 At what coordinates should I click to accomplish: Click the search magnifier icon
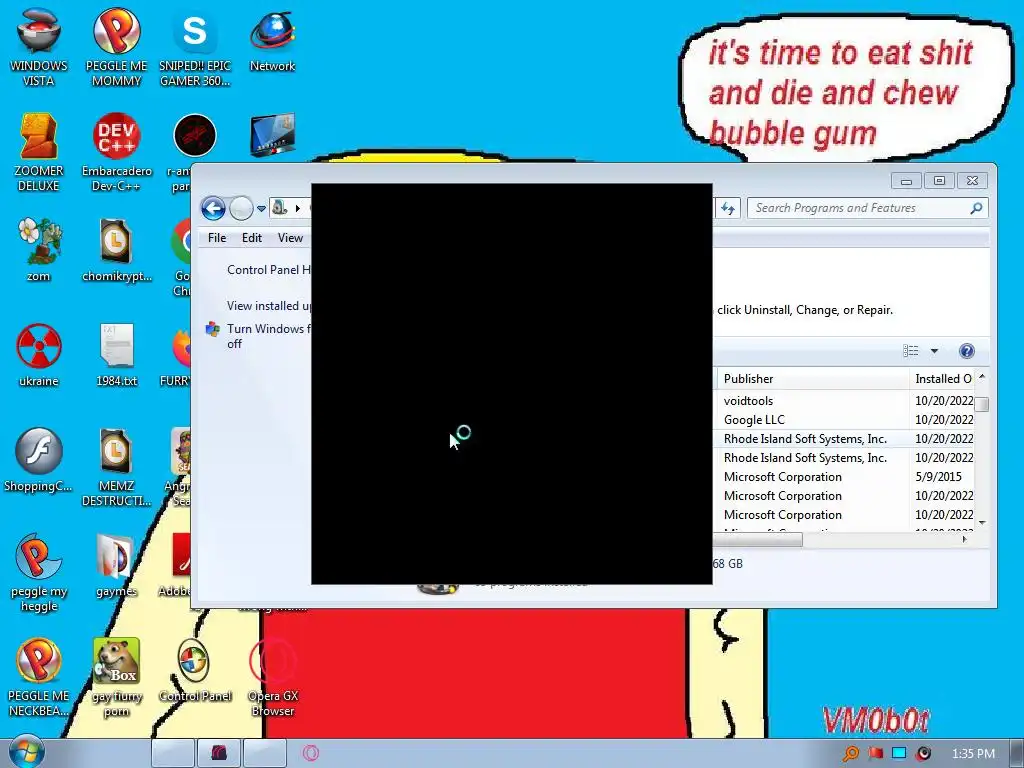(x=976, y=208)
